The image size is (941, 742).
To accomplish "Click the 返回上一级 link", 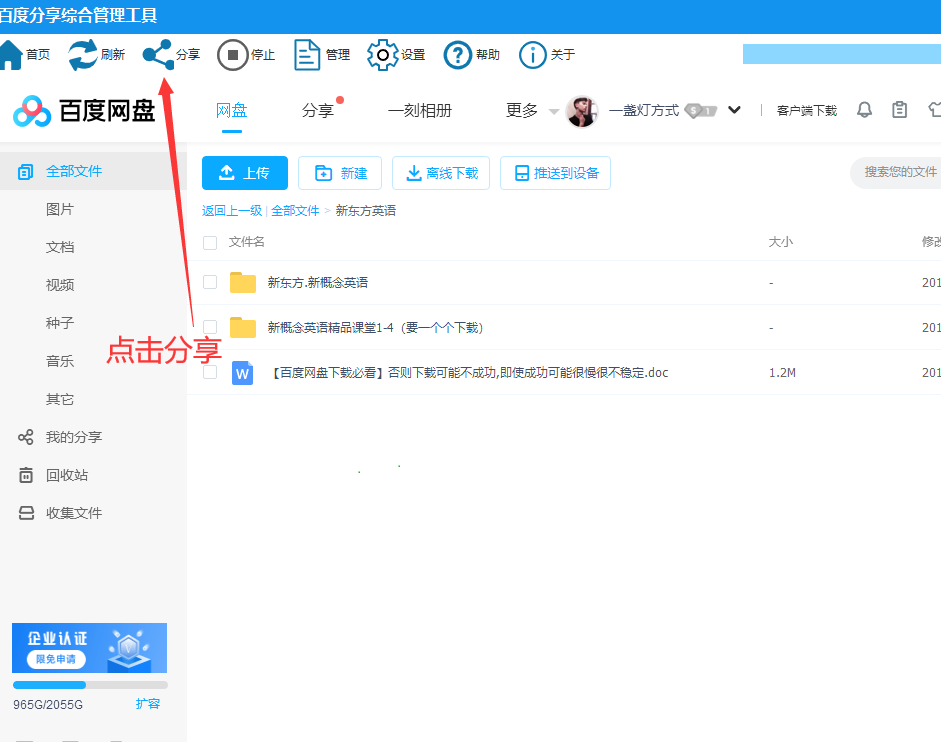I will click(x=232, y=211).
